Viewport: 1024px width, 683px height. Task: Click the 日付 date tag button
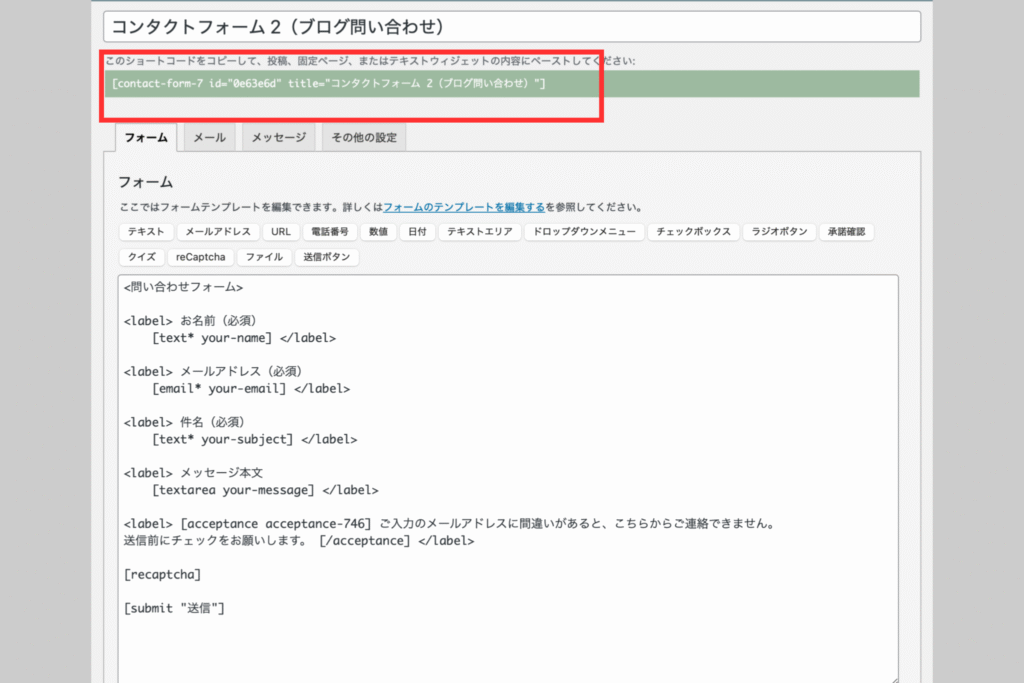(417, 232)
